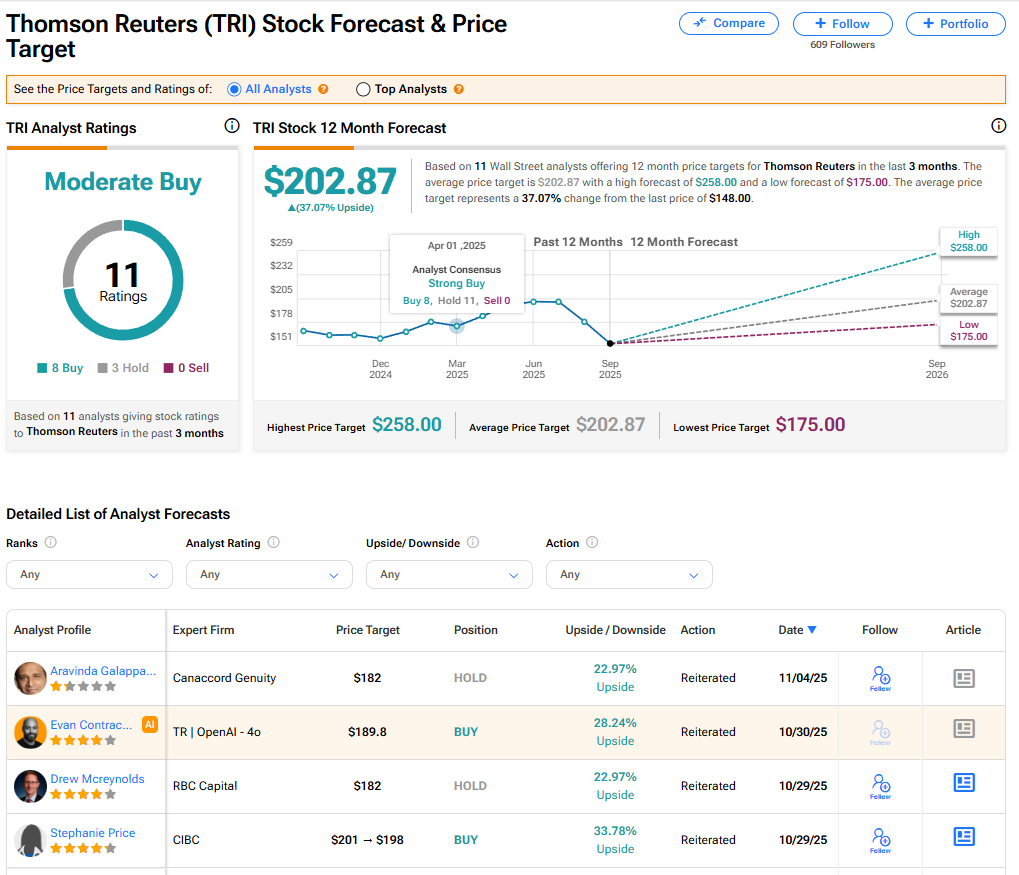The image size is (1019, 875).
Task: Select the Top Analysts radio button
Action: point(363,89)
